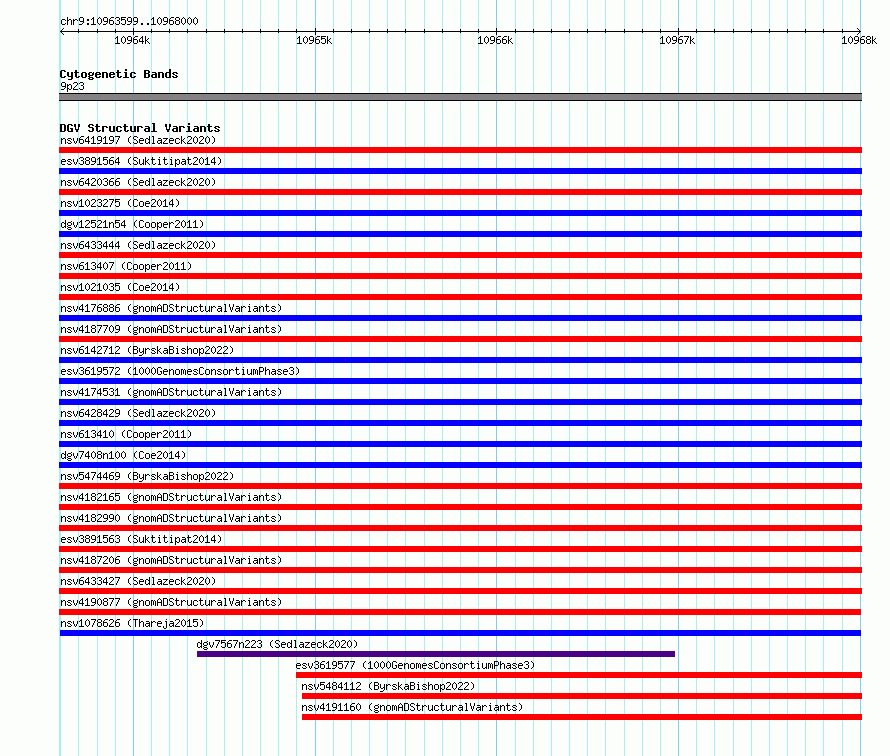Click the DGV Structural Variants track title
The image size is (890, 756).
pos(140,128)
